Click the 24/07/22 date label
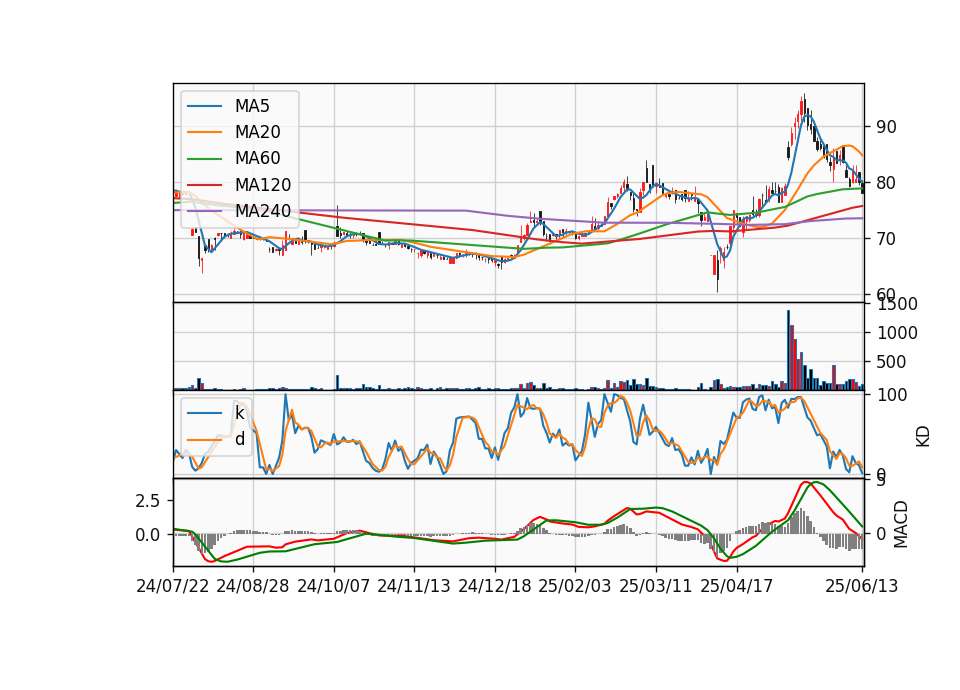This screenshot has width=960, height=690. [x=173, y=587]
